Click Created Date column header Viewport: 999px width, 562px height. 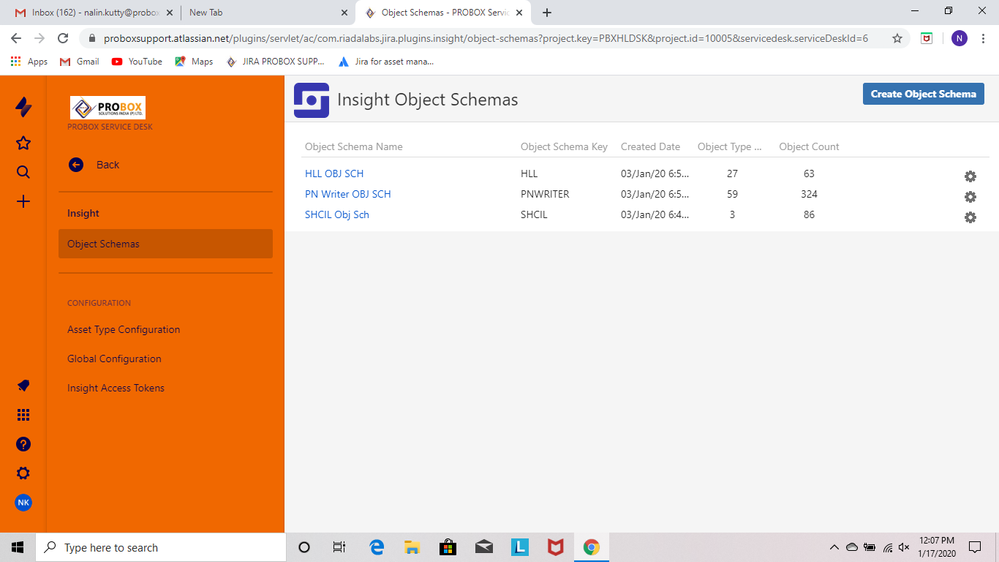coord(650,147)
